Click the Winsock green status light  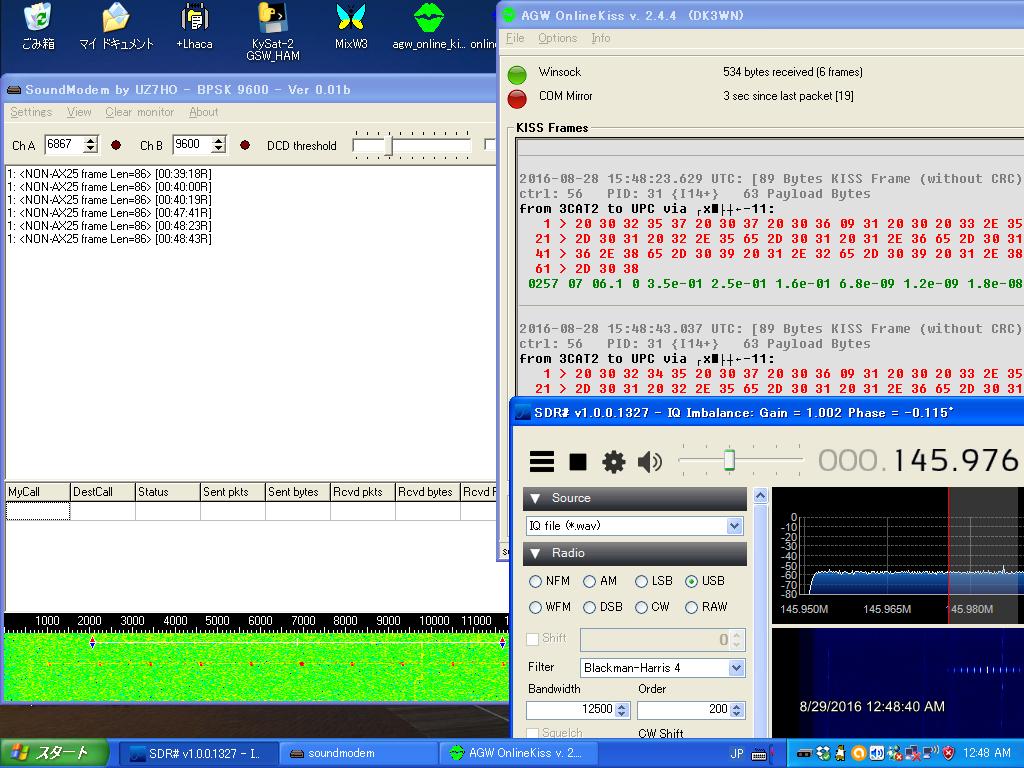coord(517,74)
